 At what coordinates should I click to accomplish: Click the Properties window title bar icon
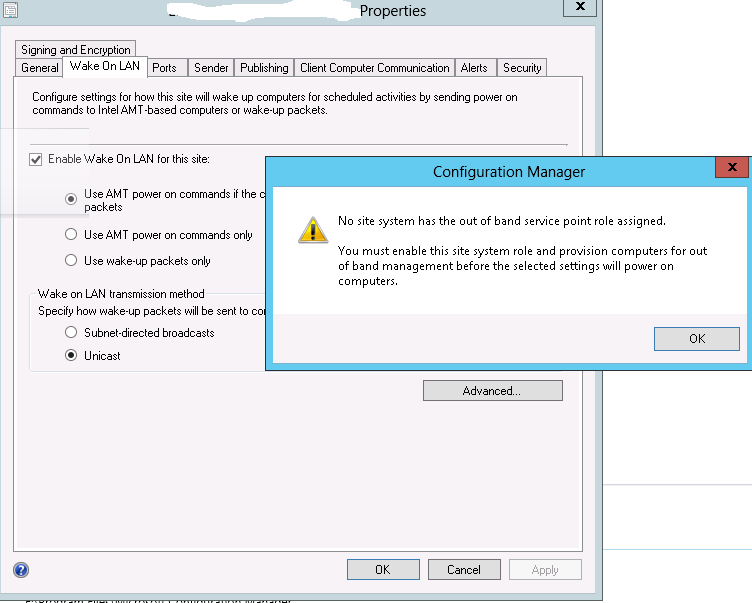coord(11,10)
